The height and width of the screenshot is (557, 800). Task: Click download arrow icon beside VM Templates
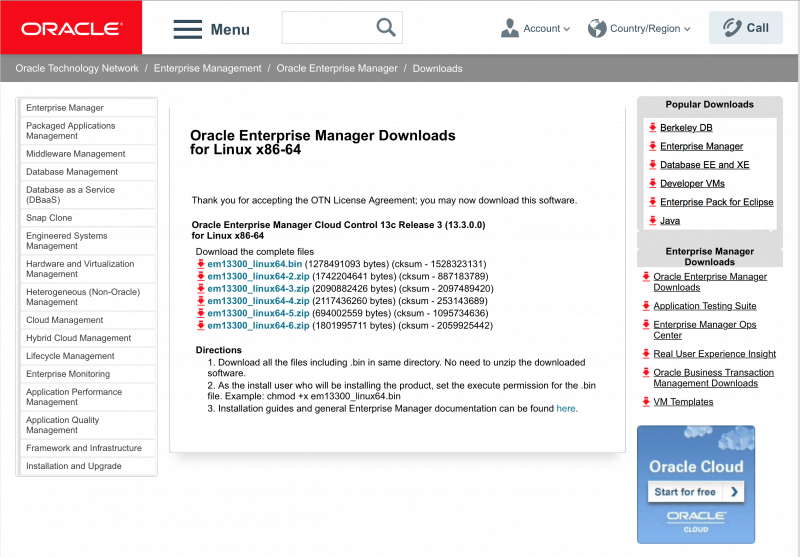click(x=646, y=402)
